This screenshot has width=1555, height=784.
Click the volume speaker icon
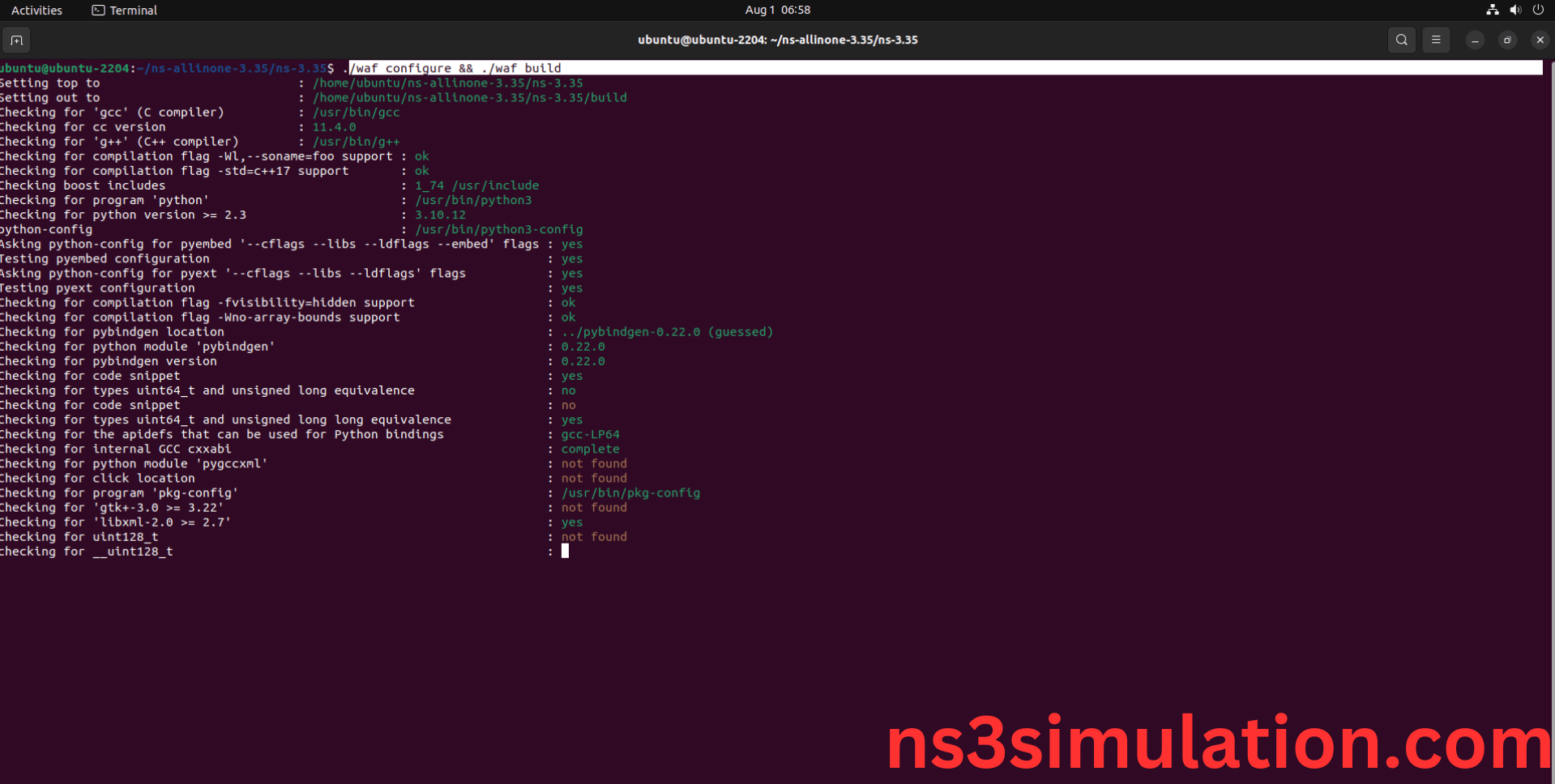1515,11
